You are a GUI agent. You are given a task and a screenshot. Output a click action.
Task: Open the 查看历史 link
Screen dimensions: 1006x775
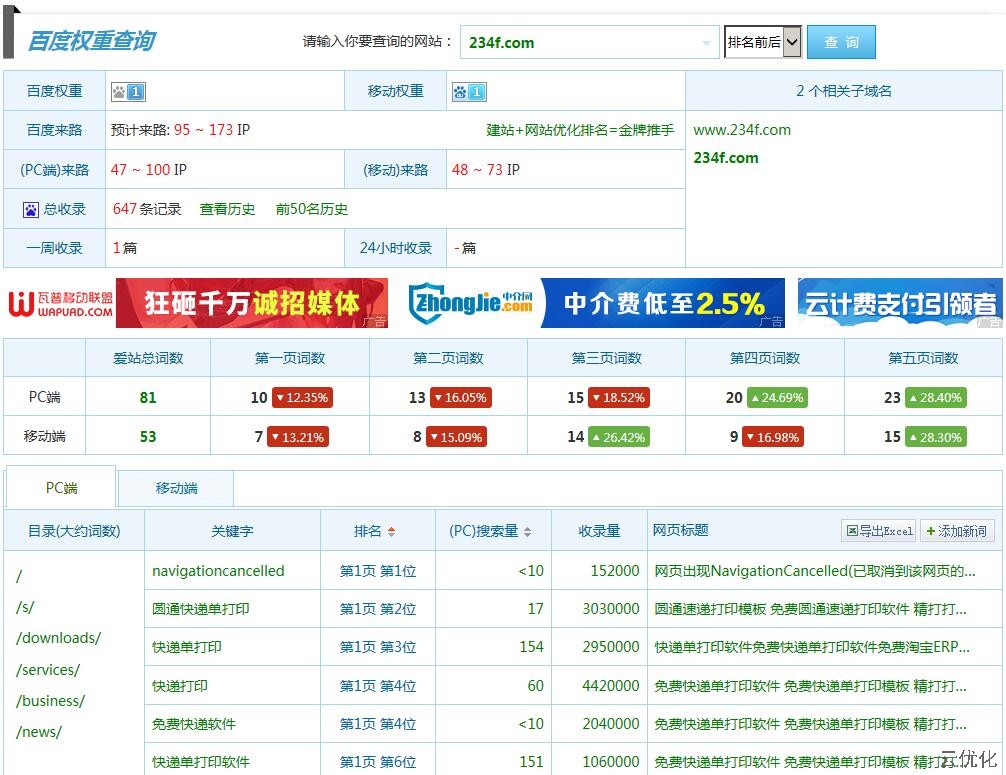pyautogui.click(x=227, y=210)
